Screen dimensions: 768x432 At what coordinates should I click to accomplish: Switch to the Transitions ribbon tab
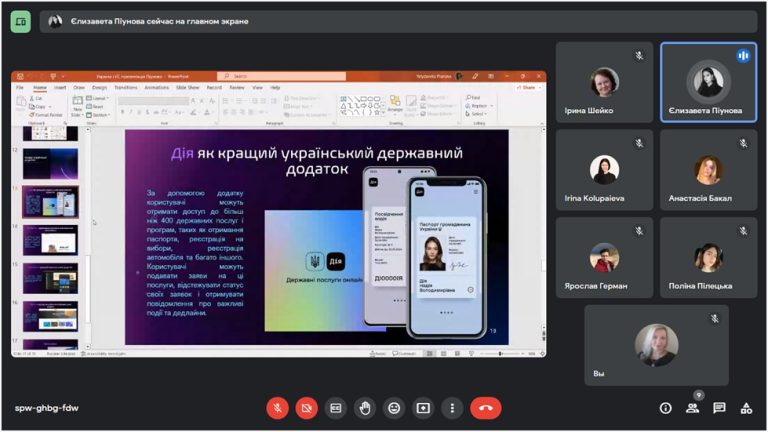[126, 88]
